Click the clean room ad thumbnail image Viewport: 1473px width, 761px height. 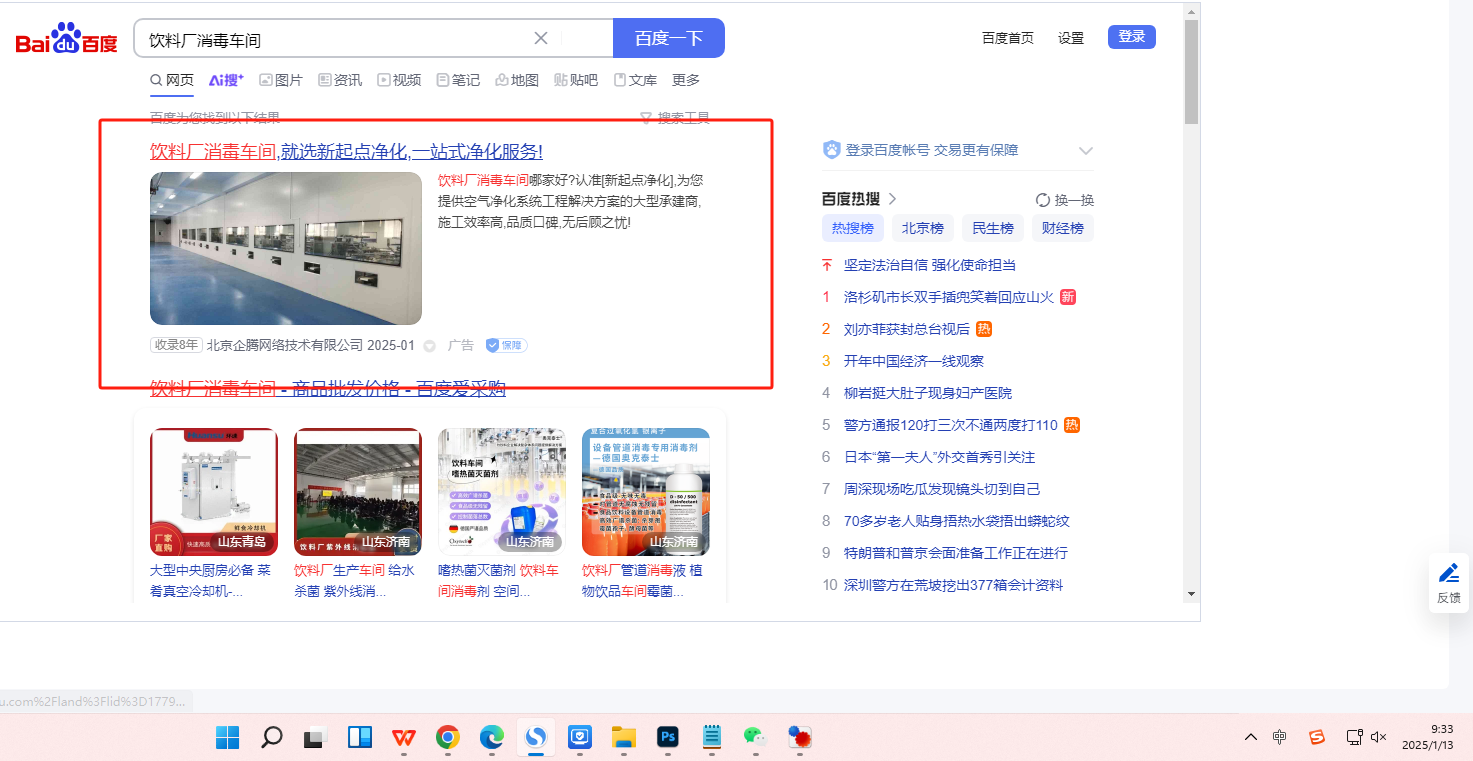click(286, 248)
